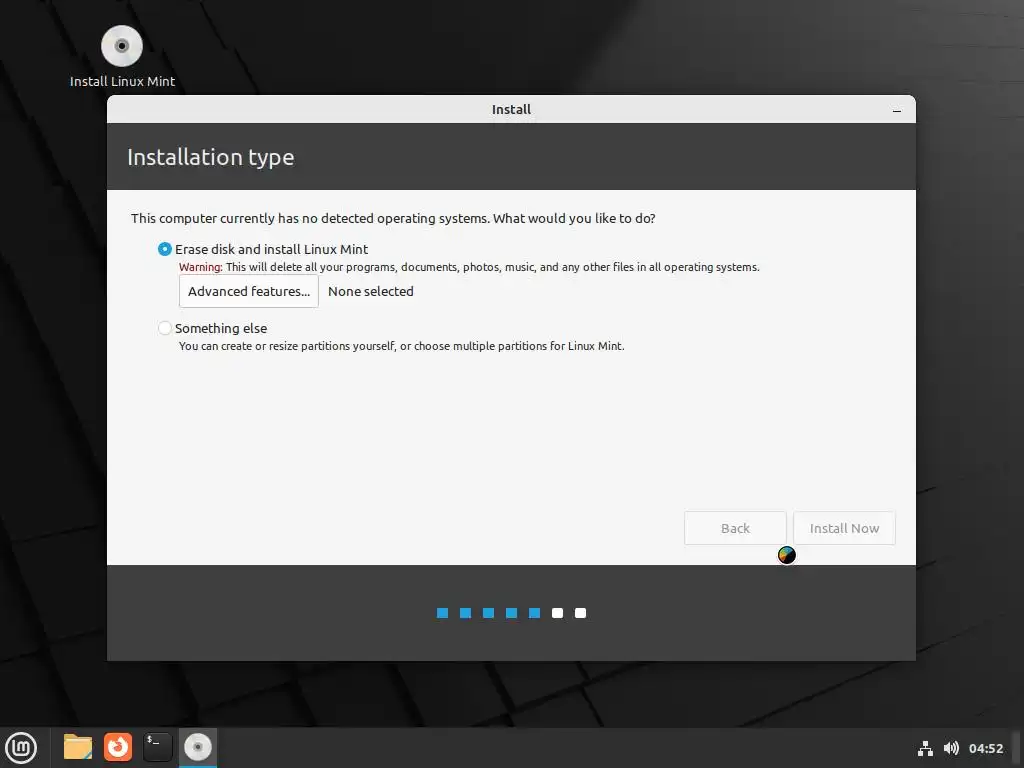
Task: Open the terminal from the panel
Action: pyautogui.click(x=157, y=747)
